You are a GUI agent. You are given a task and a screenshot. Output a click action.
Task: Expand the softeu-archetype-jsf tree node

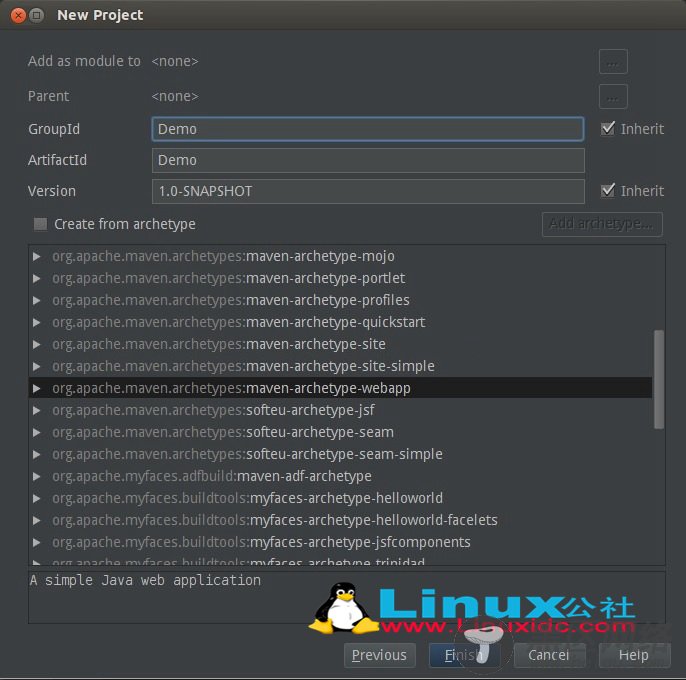[x=37, y=410]
